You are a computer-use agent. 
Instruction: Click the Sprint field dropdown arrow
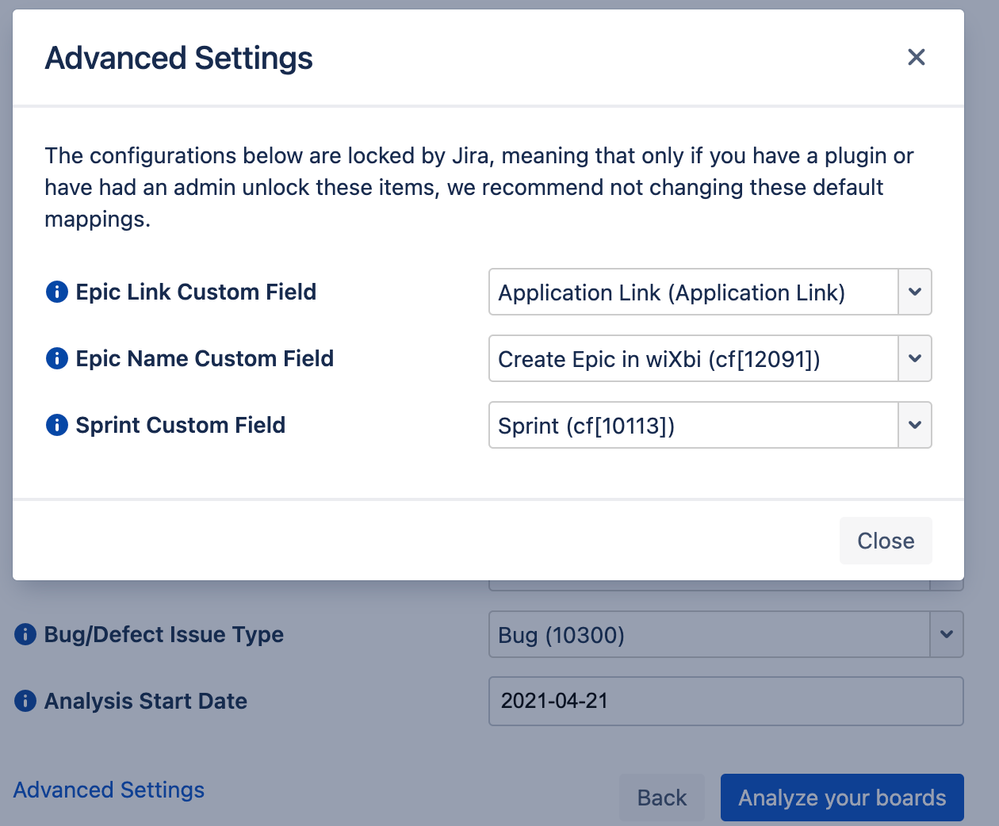(x=915, y=425)
